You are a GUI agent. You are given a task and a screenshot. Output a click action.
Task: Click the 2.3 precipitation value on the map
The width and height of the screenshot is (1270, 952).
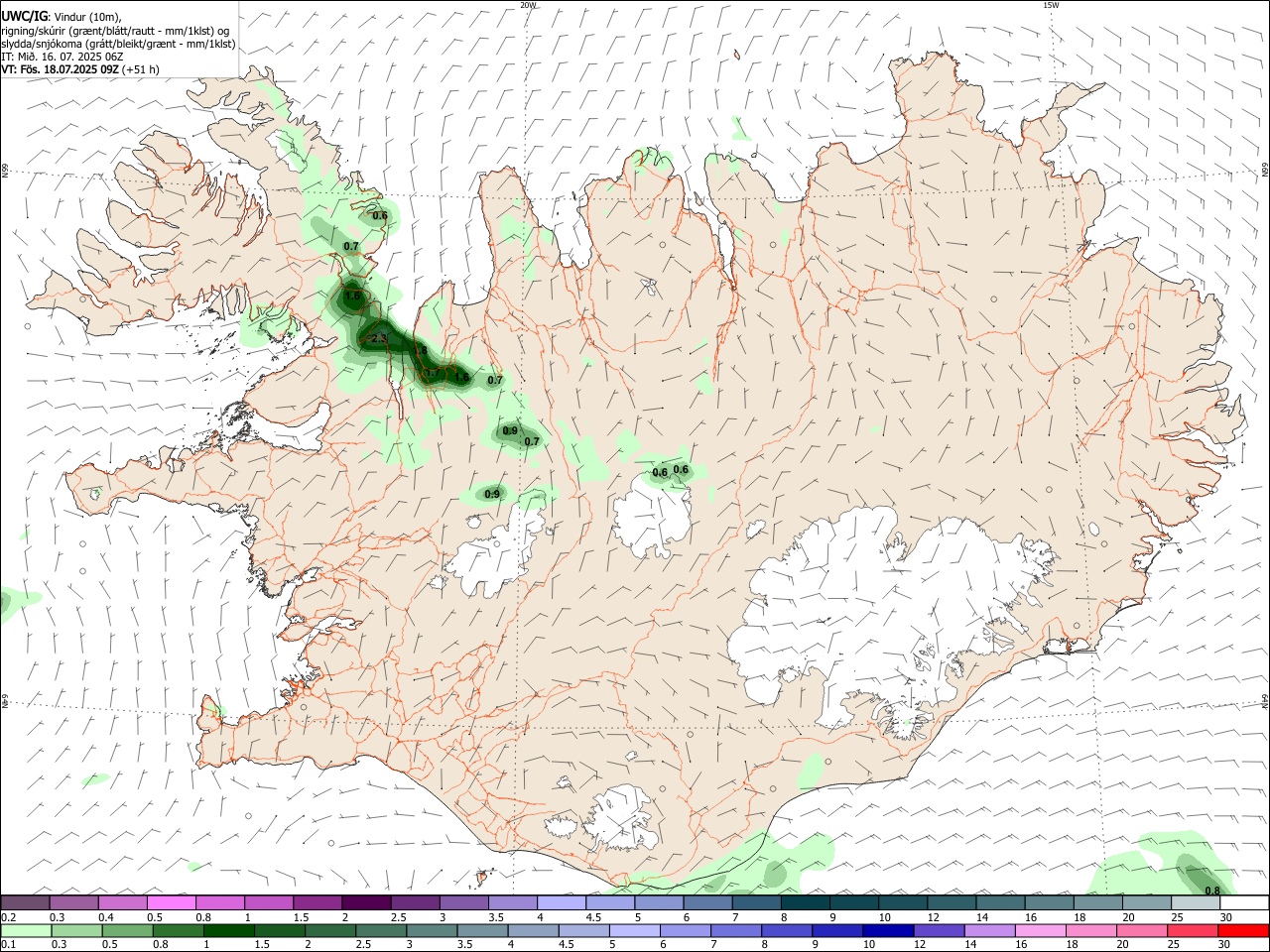378,339
